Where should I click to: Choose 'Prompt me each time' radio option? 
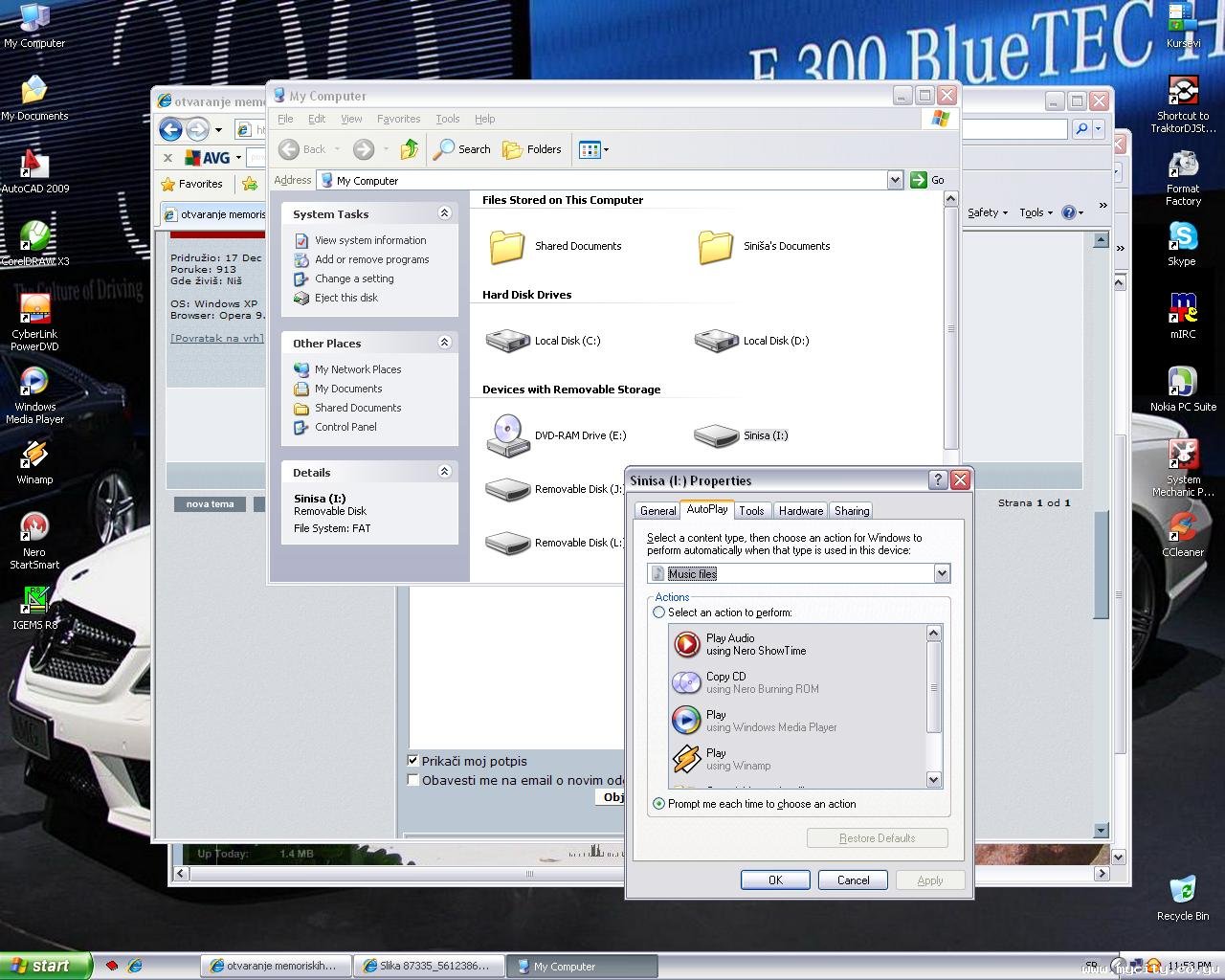(x=658, y=804)
